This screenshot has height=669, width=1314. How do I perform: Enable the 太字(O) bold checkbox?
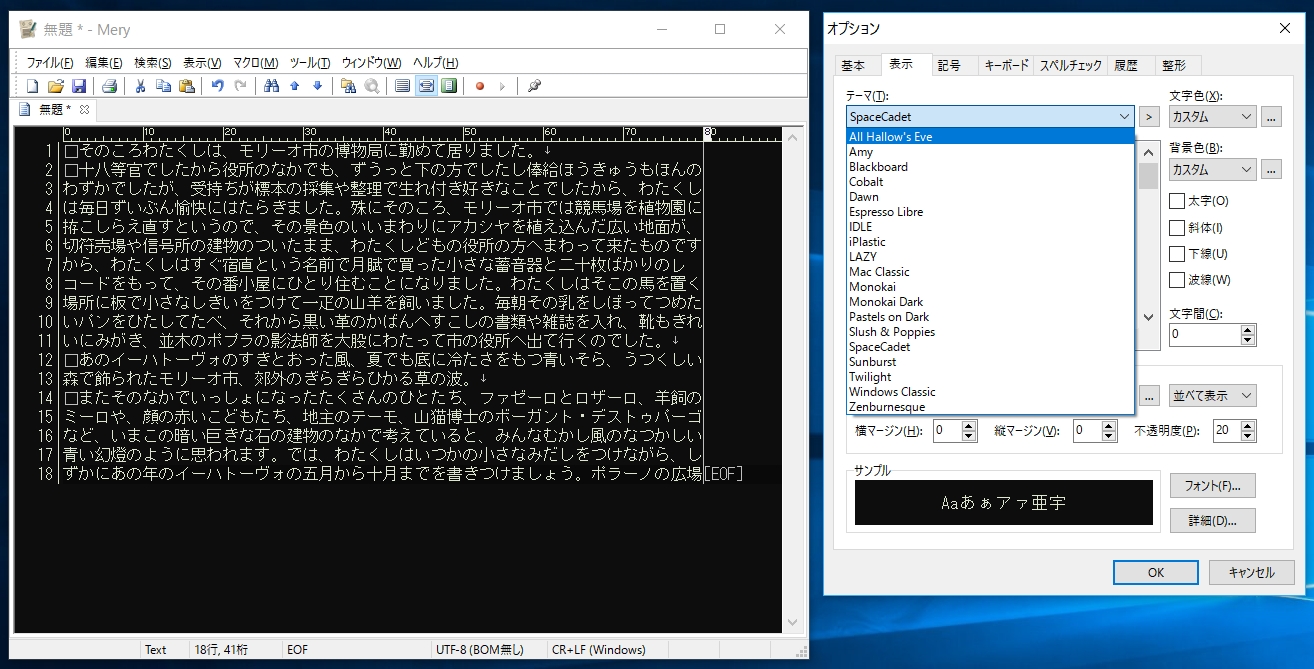[1177, 201]
